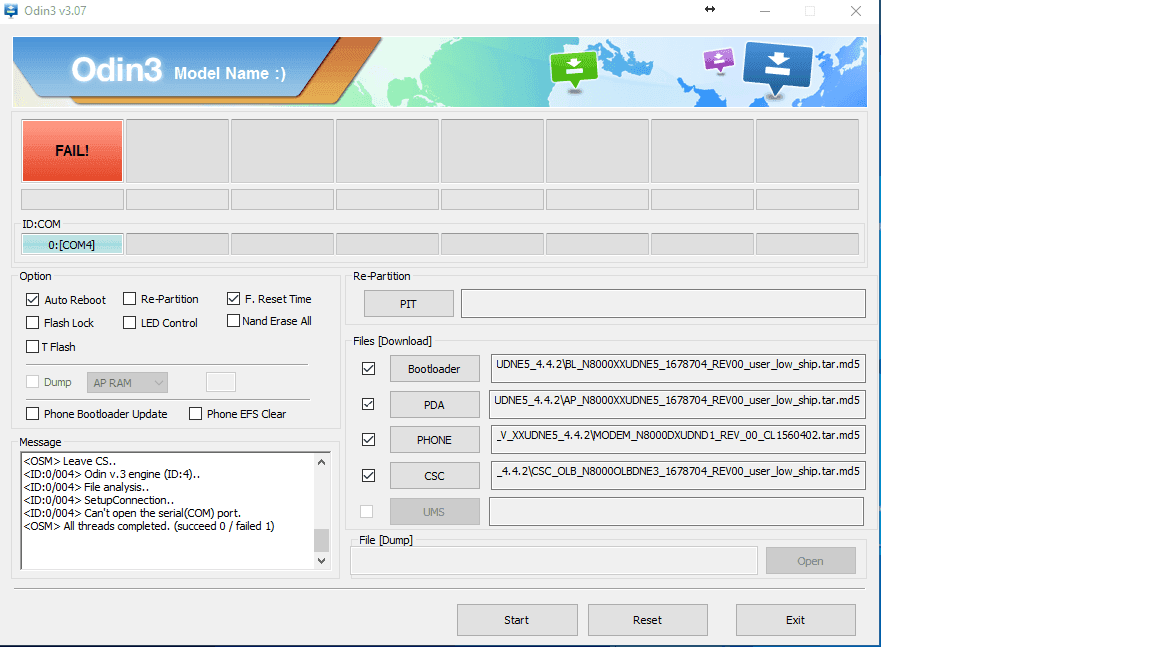Click the Odin3 app icon in title bar
Image resolution: width=1152 pixels, height=648 pixels.
tap(11, 11)
